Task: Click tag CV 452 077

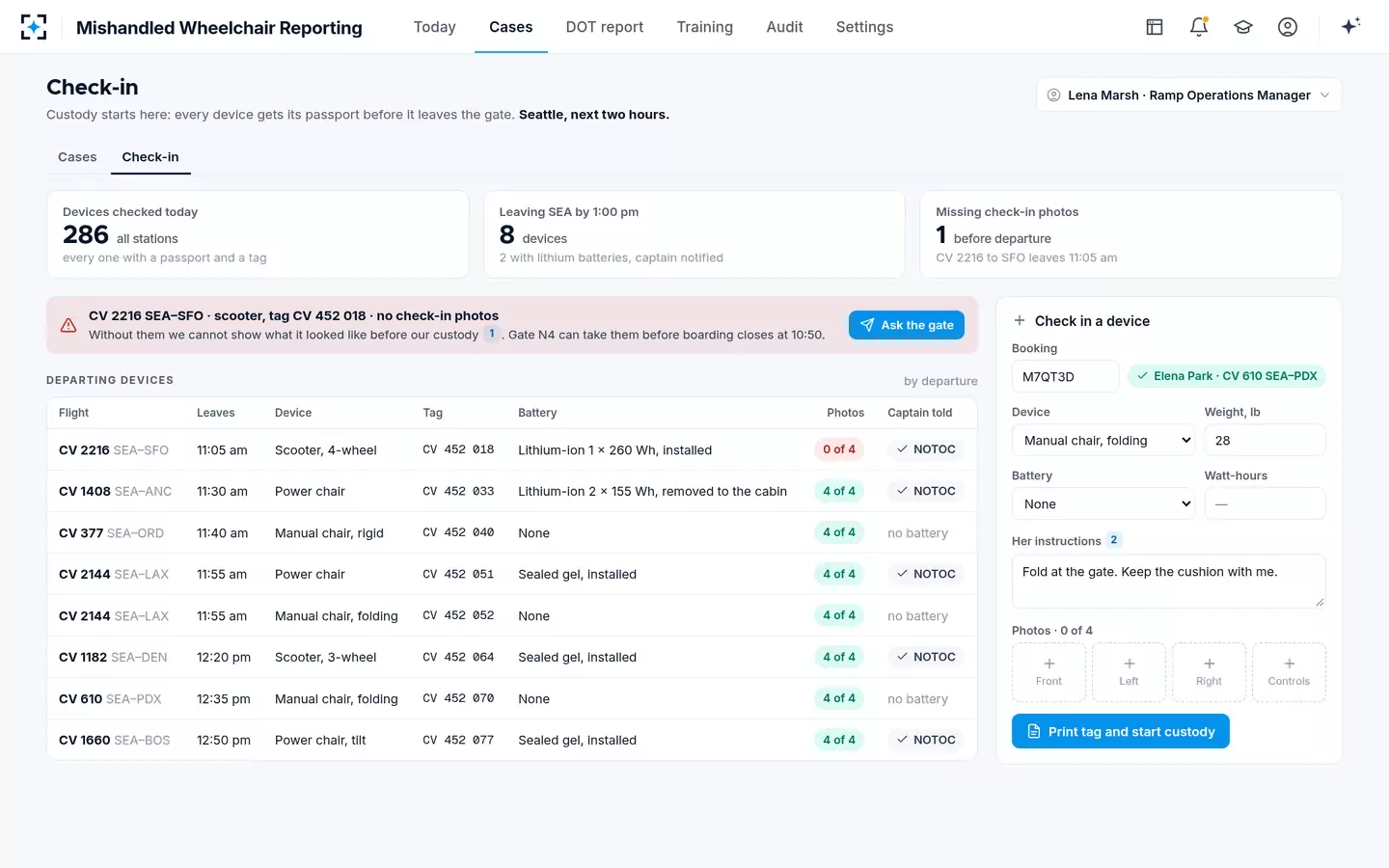Action: pyautogui.click(x=458, y=740)
